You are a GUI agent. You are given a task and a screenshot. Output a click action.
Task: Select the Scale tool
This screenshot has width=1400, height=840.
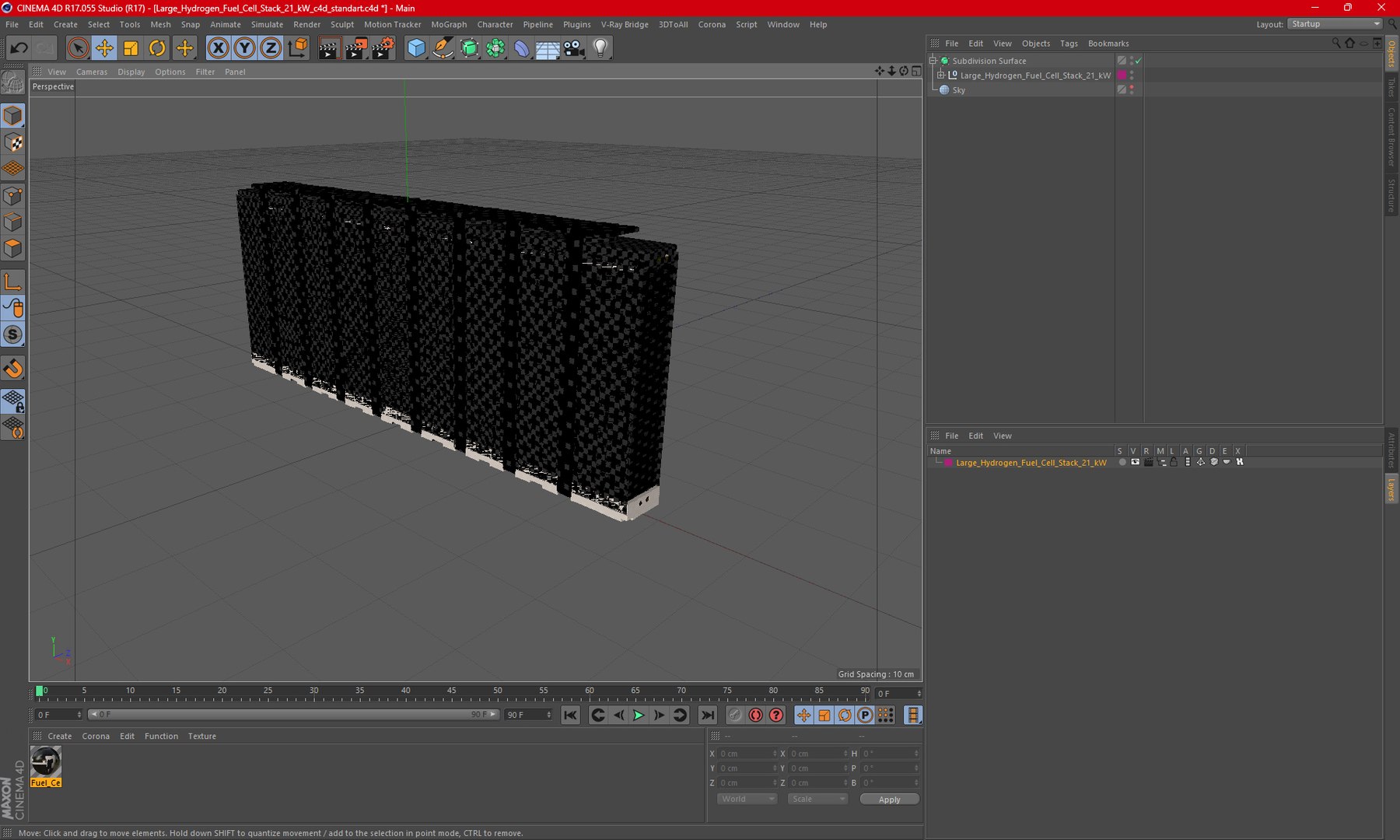pos(131,48)
